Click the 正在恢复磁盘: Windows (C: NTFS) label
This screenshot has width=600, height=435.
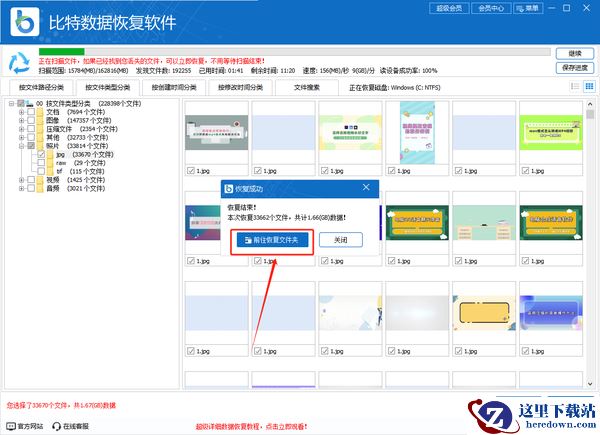coord(395,88)
